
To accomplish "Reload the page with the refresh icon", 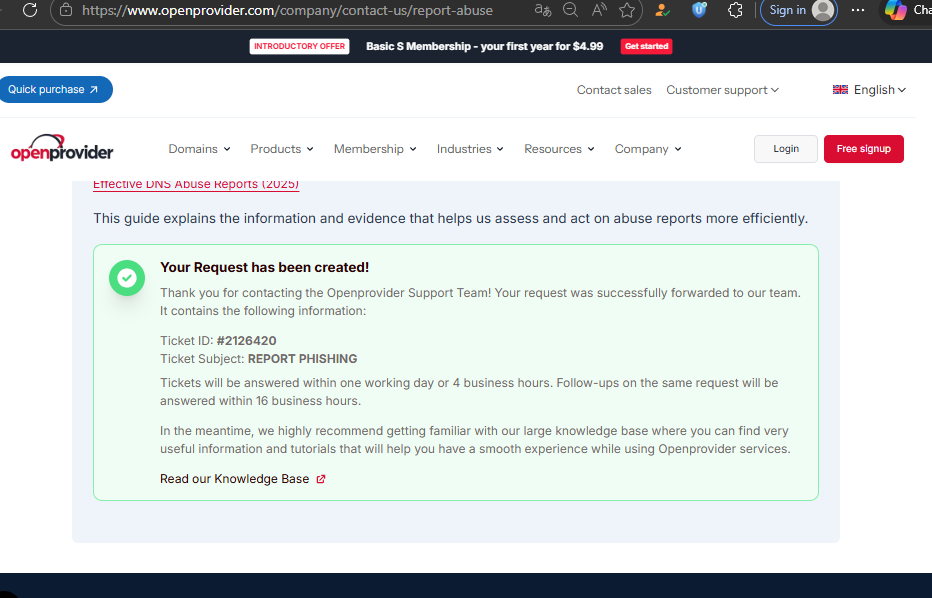I will tap(30, 10).
